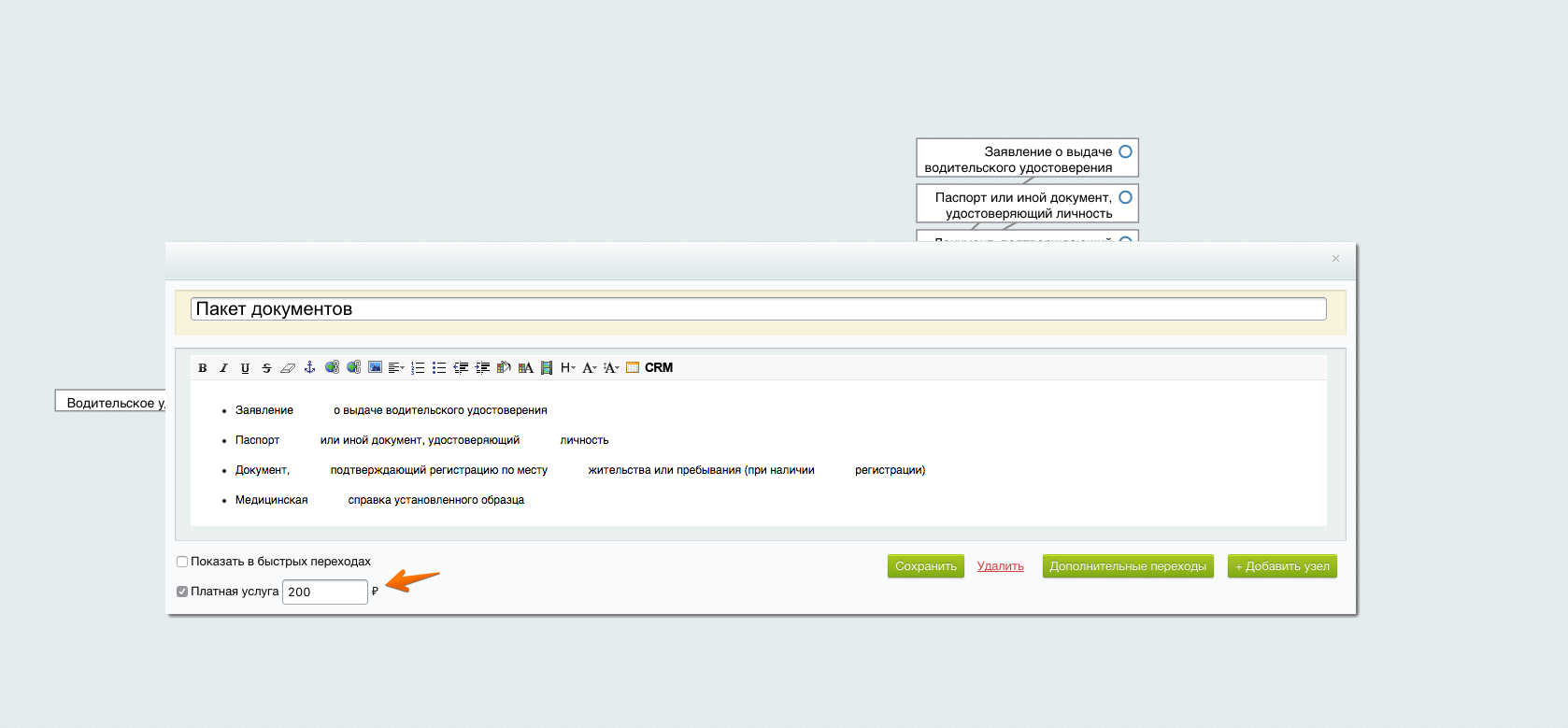Image resolution: width=1568 pixels, height=728 pixels.
Task: Open the heading 'H' style dropdown
Action: [x=568, y=368]
